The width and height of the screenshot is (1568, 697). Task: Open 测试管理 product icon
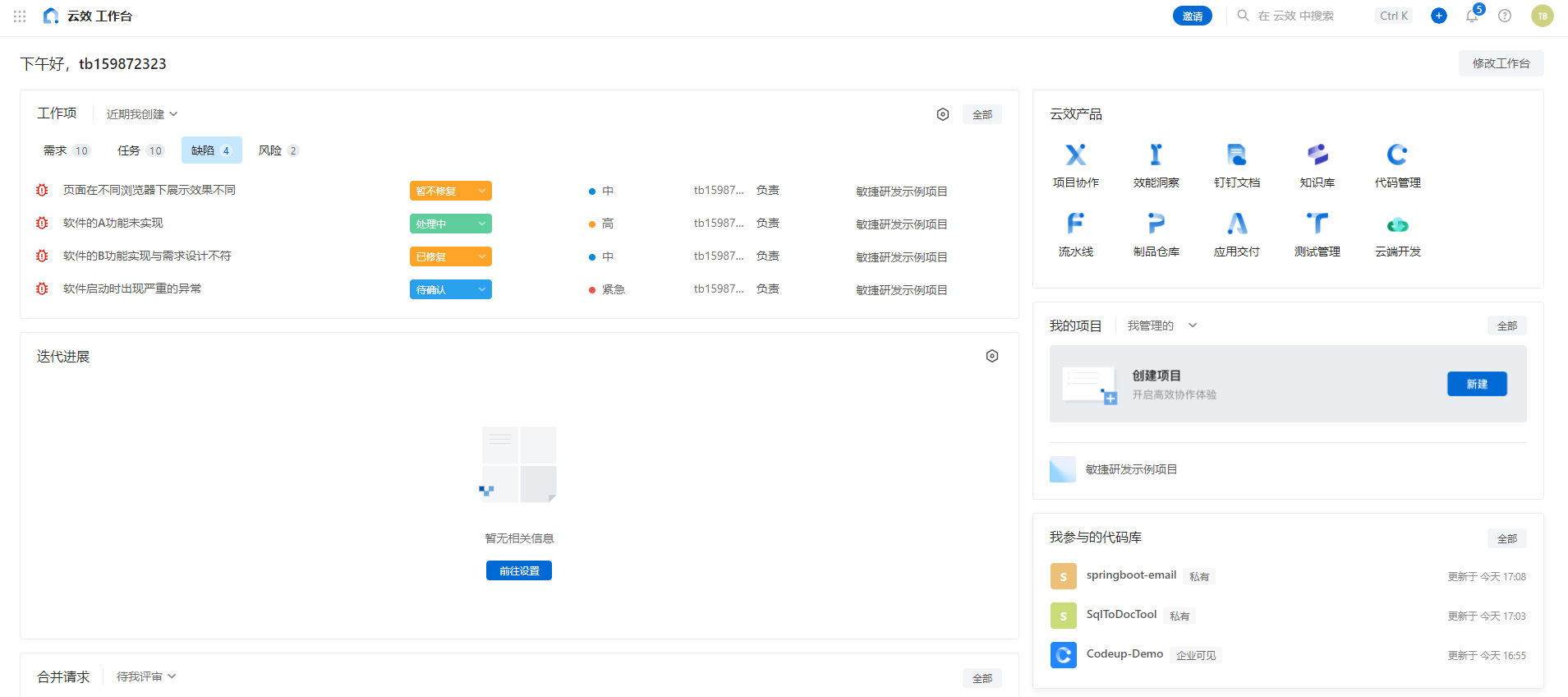click(x=1317, y=224)
